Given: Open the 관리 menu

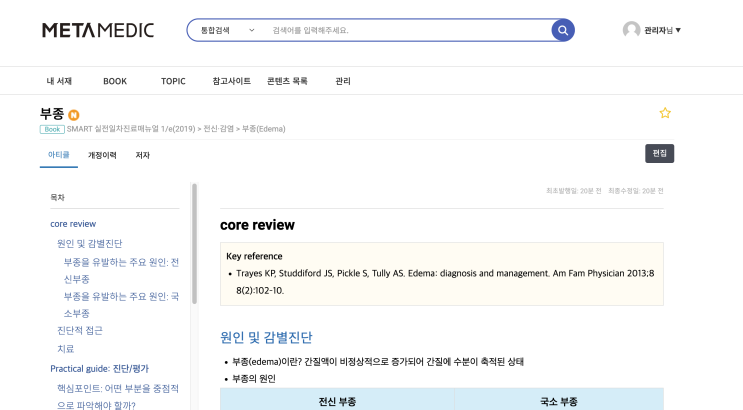Looking at the screenshot, I should pos(343,81).
